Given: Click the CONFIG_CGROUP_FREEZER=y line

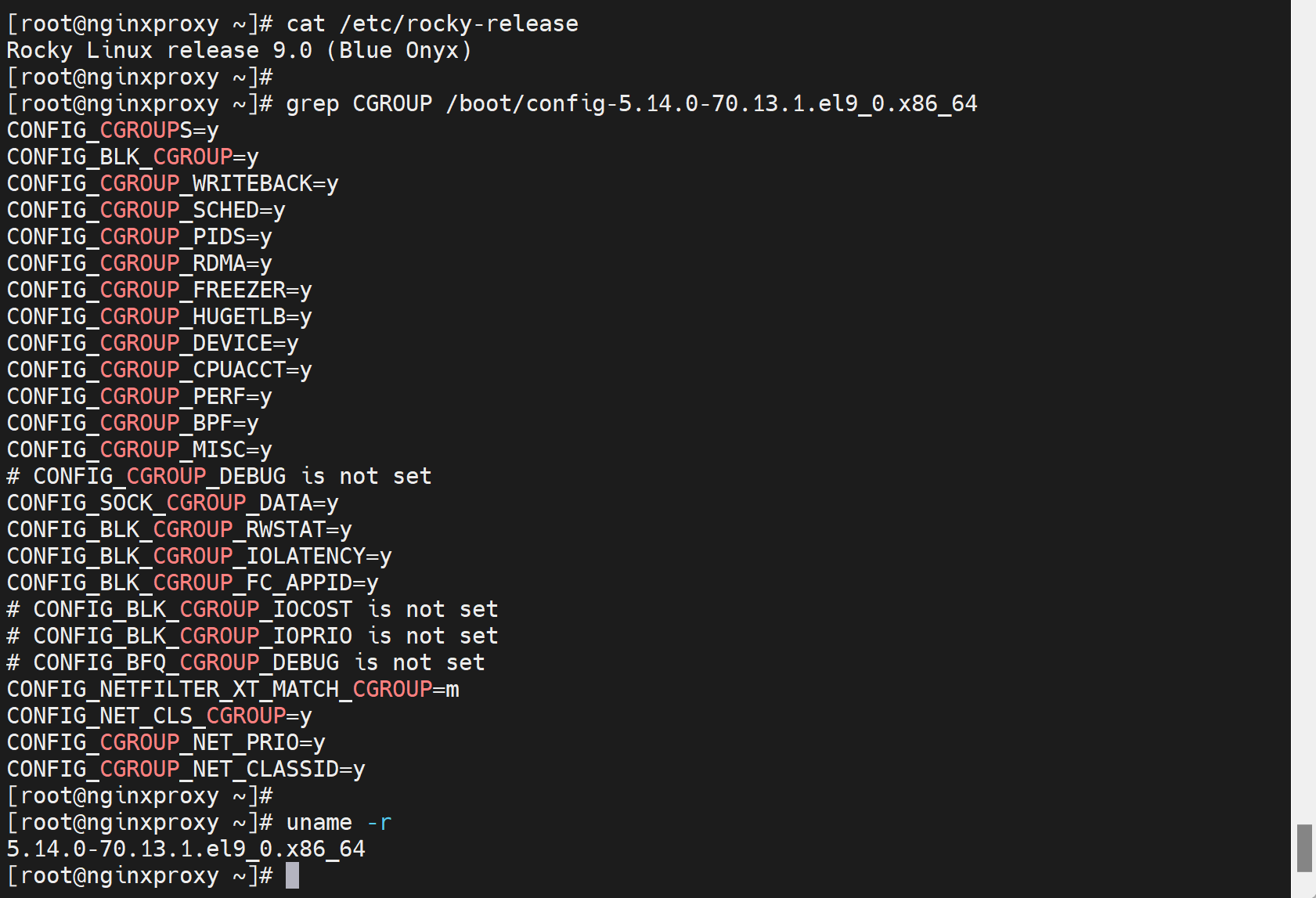Looking at the screenshot, I should 159,290.
